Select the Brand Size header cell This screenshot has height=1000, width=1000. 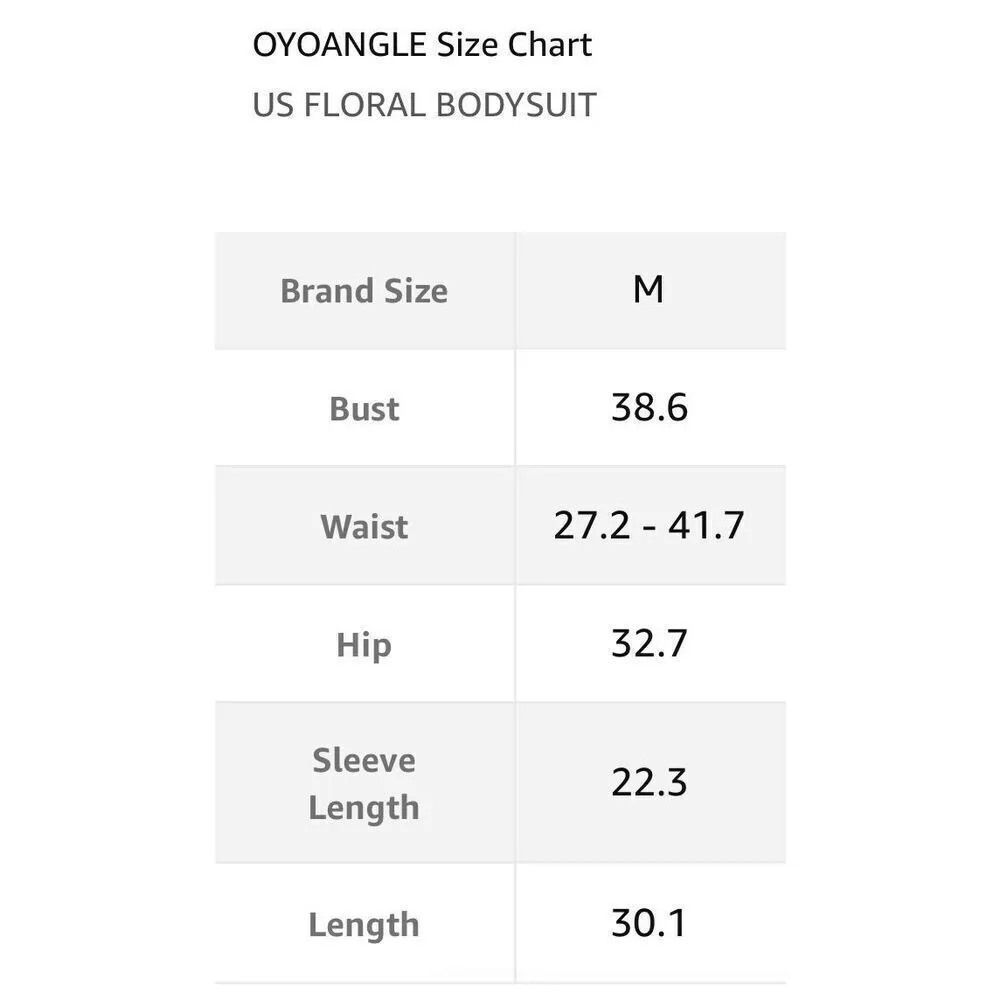364,291
